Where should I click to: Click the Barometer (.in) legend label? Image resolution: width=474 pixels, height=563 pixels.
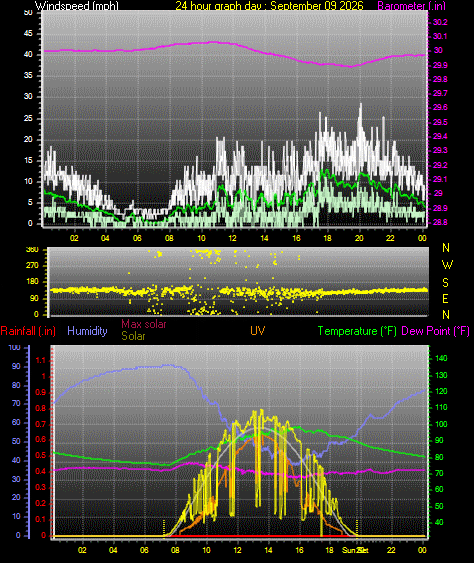click(x=412, y=6)
